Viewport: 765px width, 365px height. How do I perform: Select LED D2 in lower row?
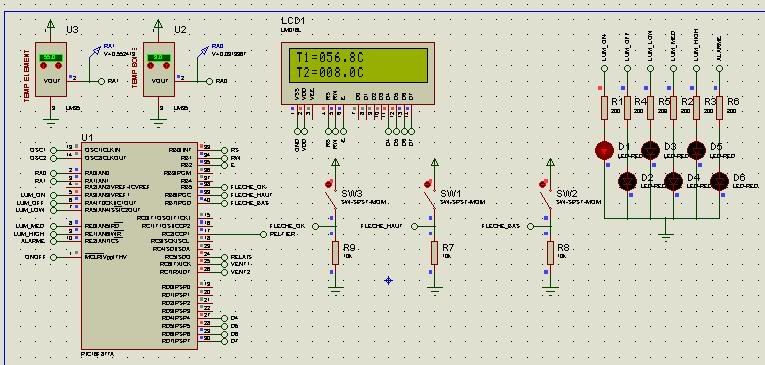click(x=627, y=182)
